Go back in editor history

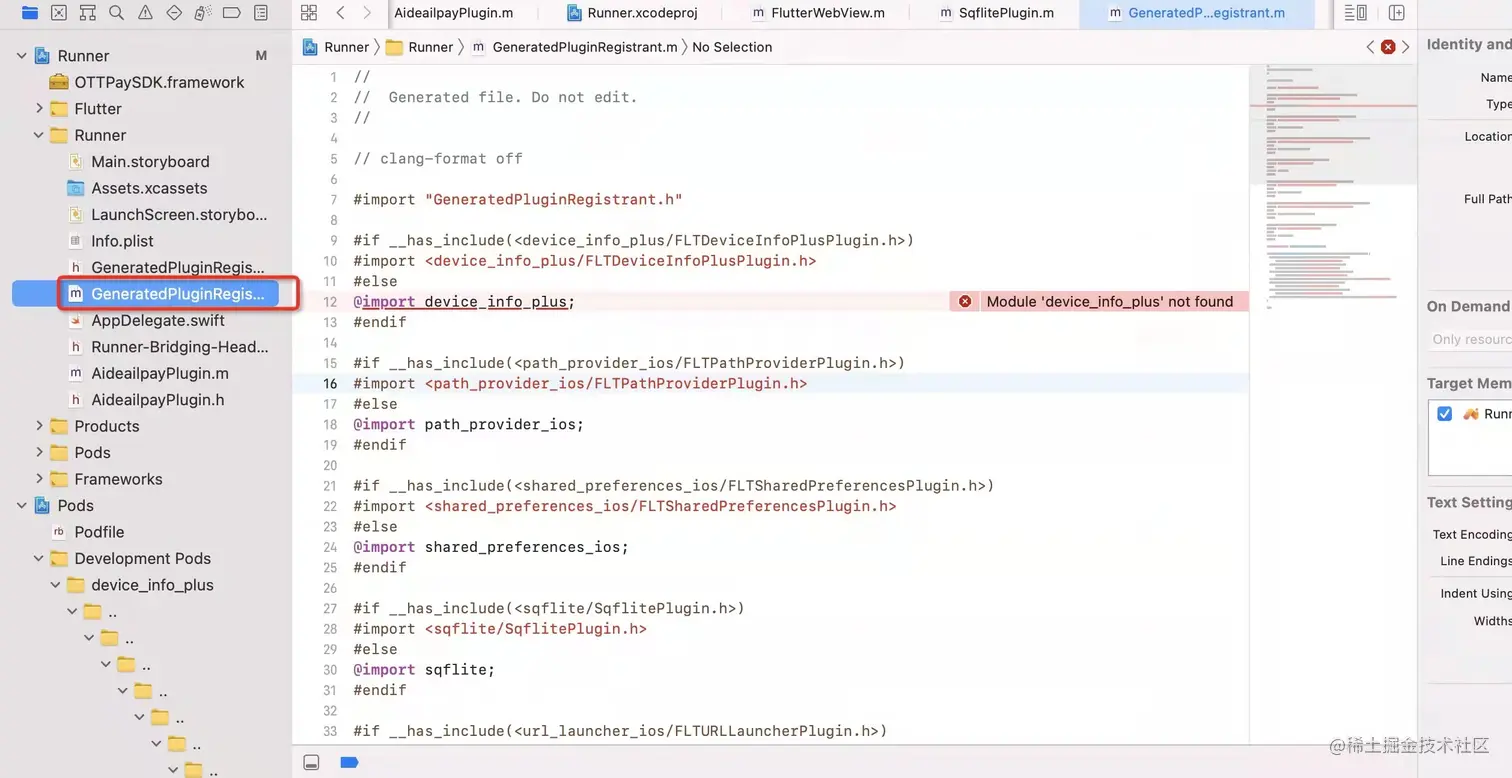coord(341,13)
